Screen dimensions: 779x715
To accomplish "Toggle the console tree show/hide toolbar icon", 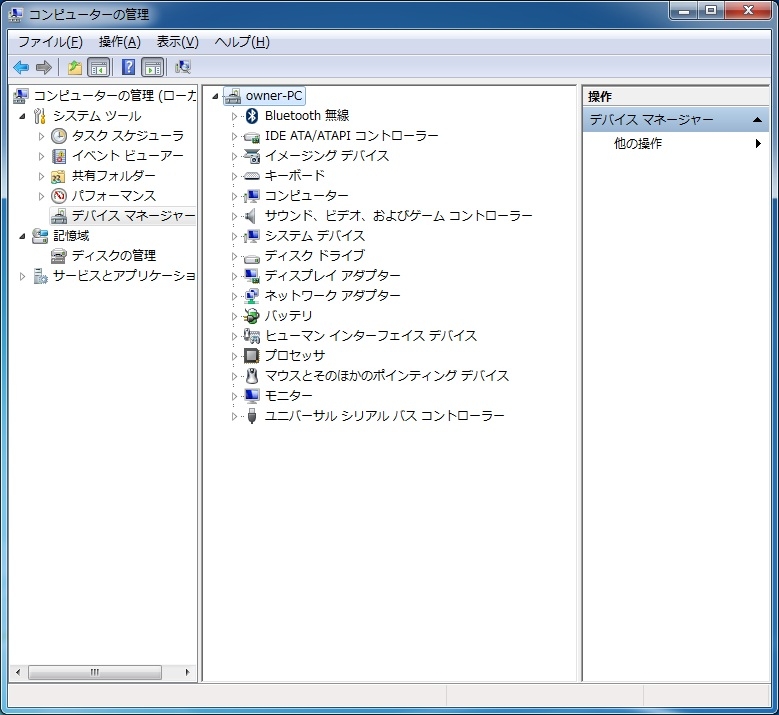I will [x=98, y=67].
